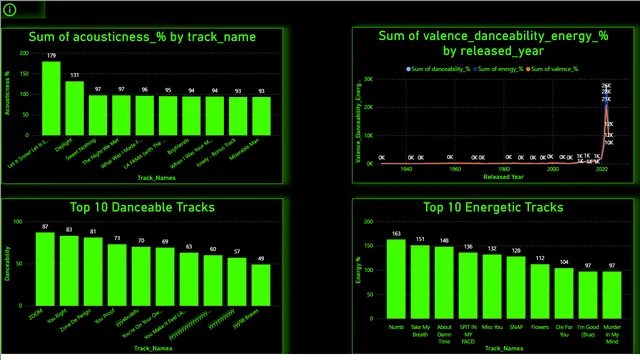Screen dimensions: 640x360
Task: Select the You're On Your Ow... bar valued 69
Action: click(x=165, y=276)
